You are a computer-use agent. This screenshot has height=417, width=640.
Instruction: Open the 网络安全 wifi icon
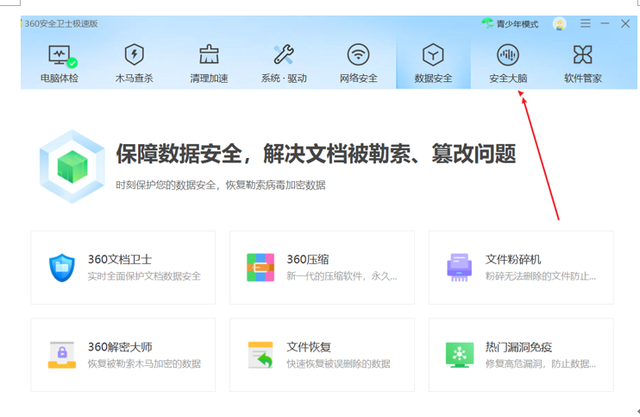[x=358, y=54]
